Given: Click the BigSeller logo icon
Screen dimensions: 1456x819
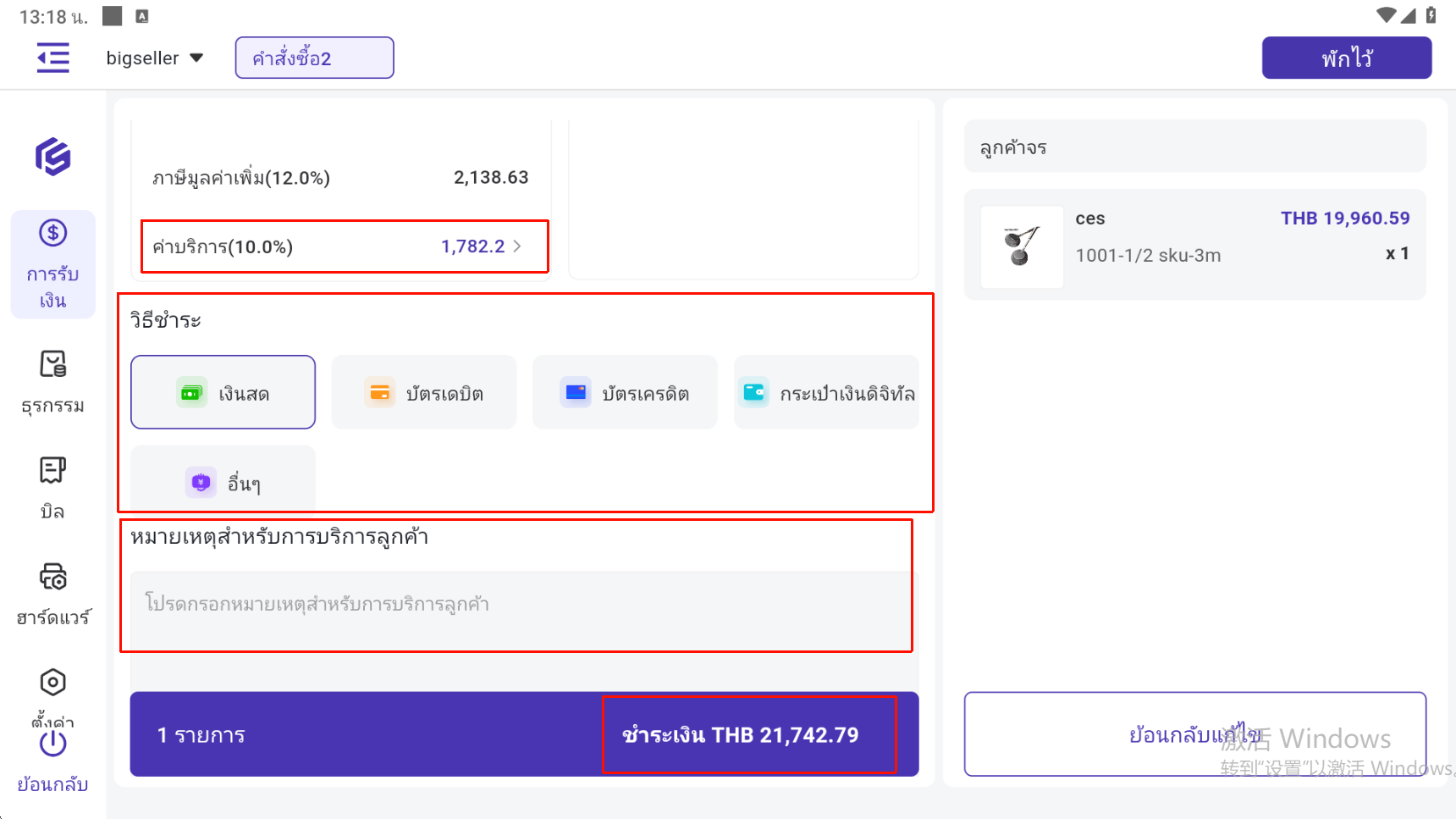Looking at the screenshot, I should coord(52,157).
